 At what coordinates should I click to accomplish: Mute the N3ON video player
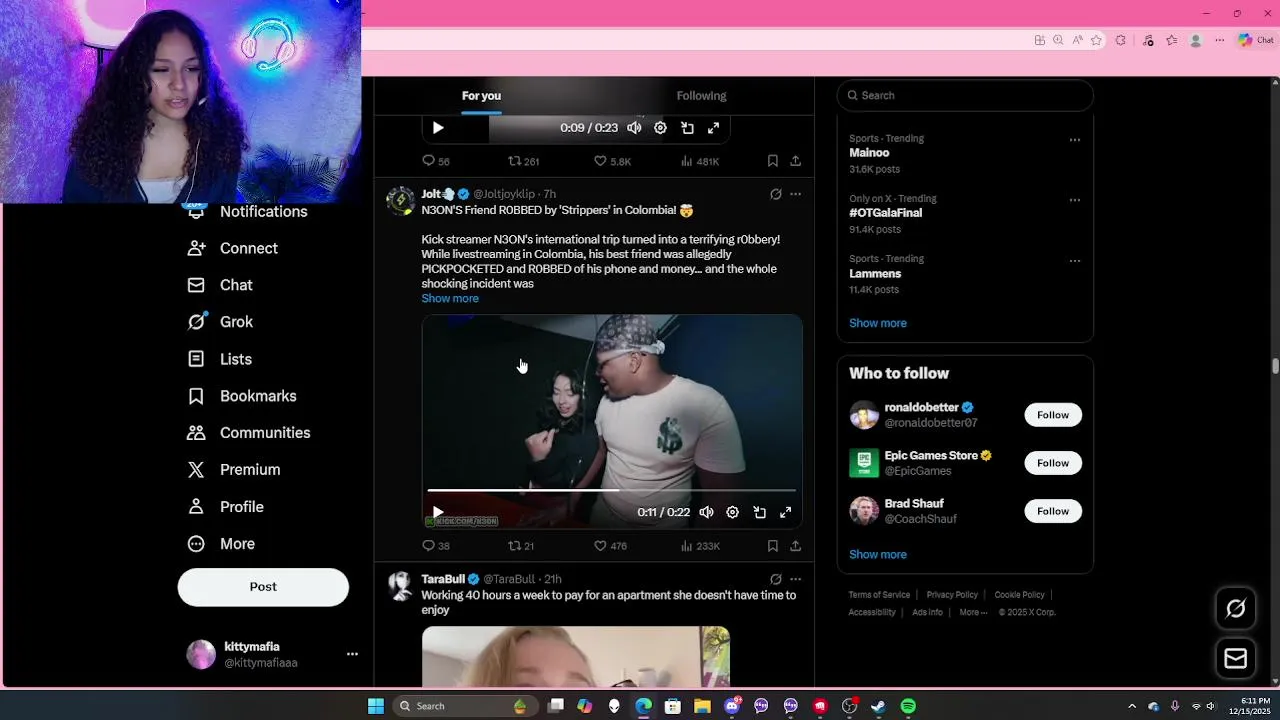click(x=706, y=512)
